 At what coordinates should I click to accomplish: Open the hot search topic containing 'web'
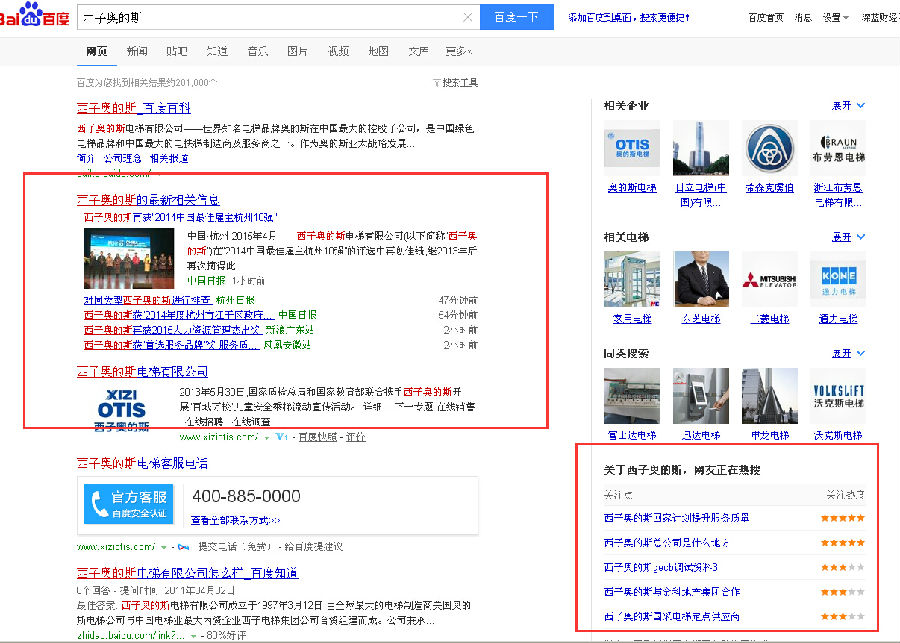pyautogui.click(x=661, y=567)
